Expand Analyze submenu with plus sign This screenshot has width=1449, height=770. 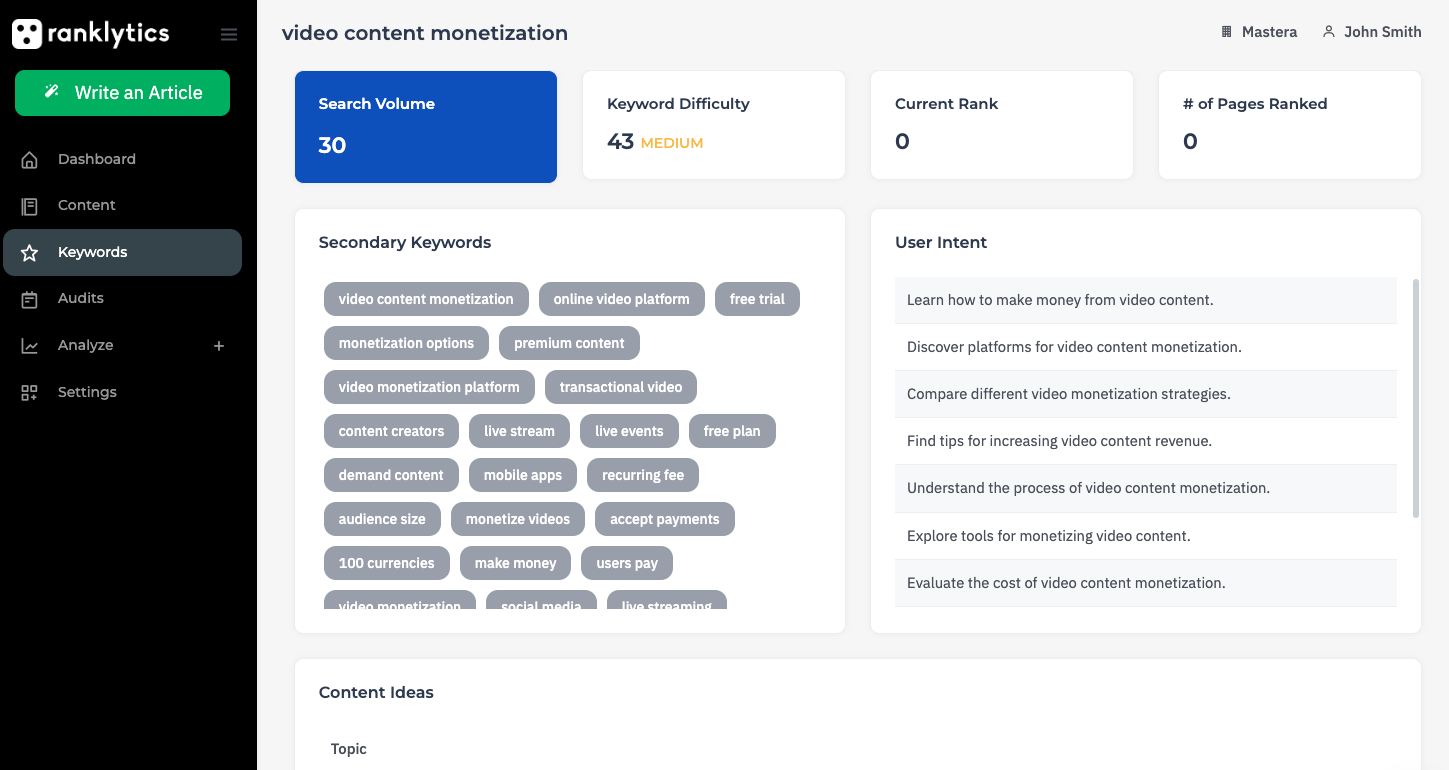[219, 346]
